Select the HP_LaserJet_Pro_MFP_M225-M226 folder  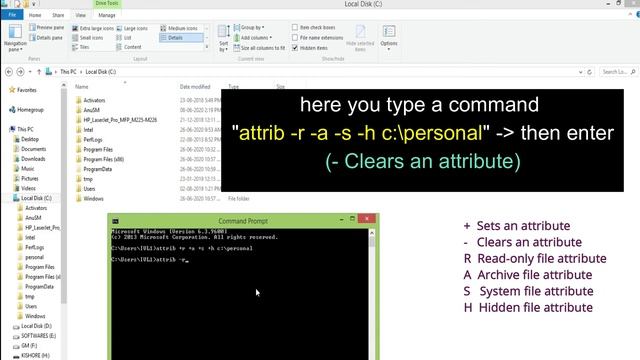(120, 120)
